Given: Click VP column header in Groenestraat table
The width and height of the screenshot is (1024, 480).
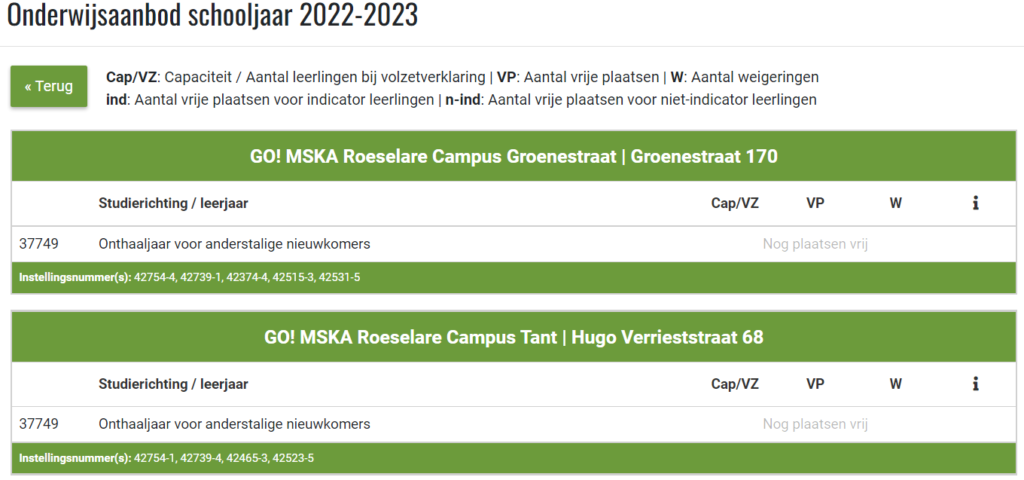Looking at the screenshot, I should (815, 204).
